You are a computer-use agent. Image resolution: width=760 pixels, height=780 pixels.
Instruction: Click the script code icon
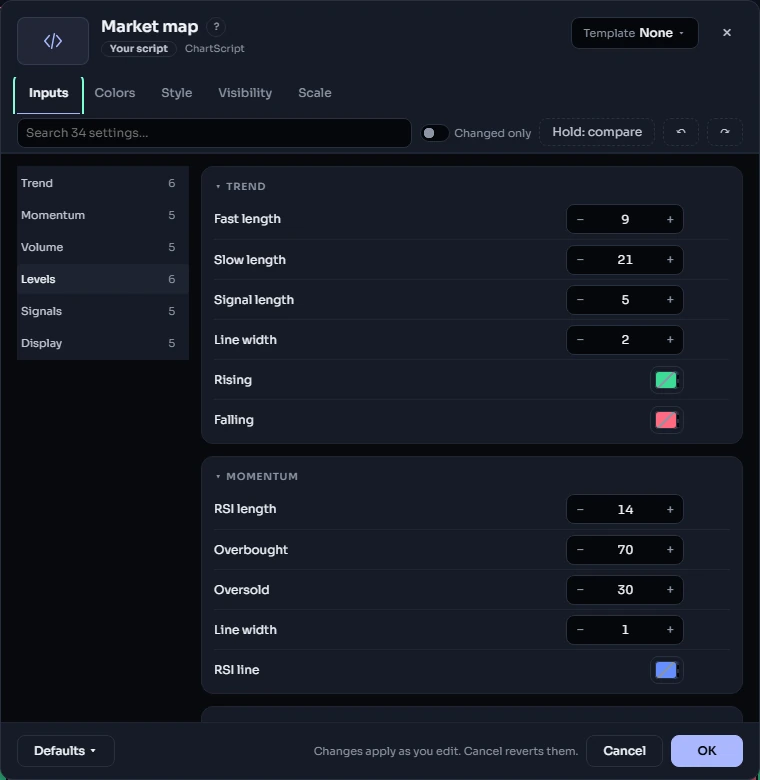click(x=53, y=41)
